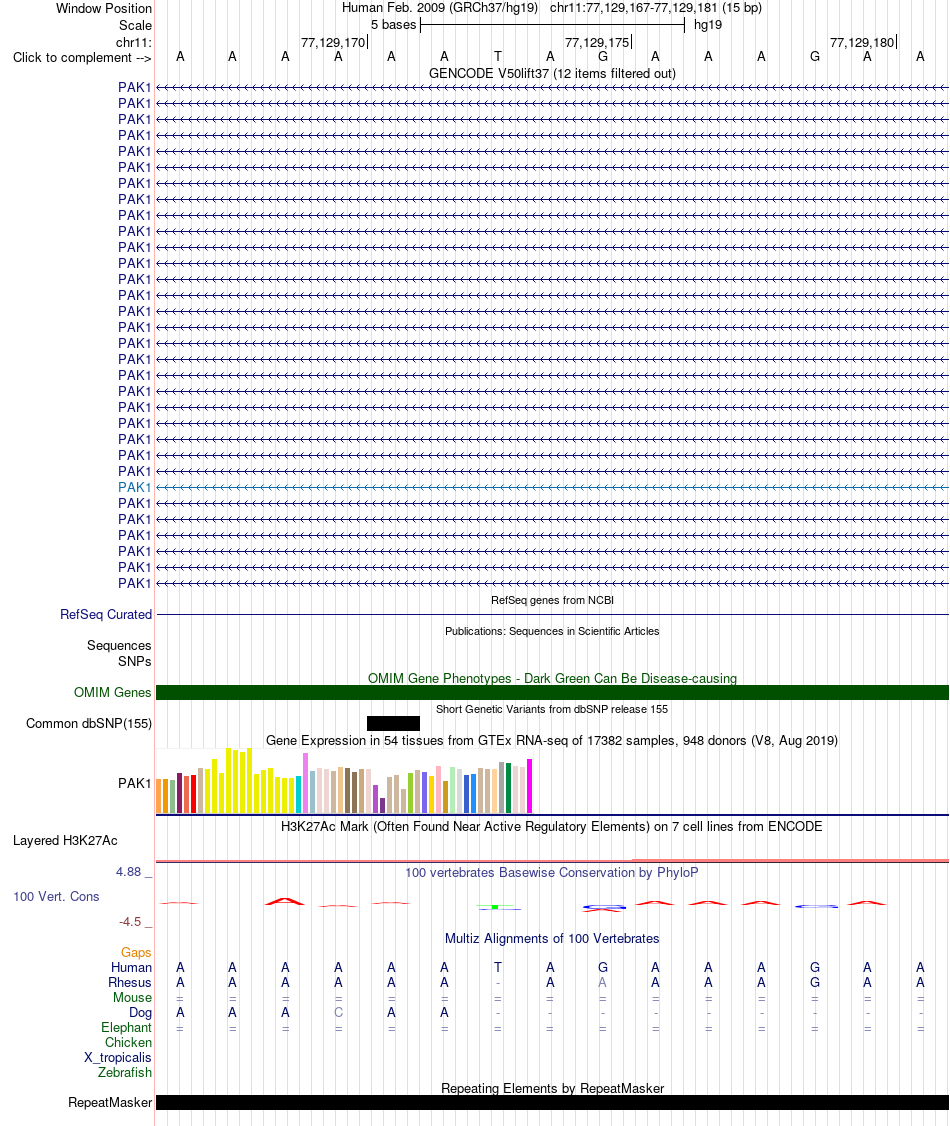Select the Rhesus alignment row label
Screen dimensions: 950x1126
pos(130,983)
